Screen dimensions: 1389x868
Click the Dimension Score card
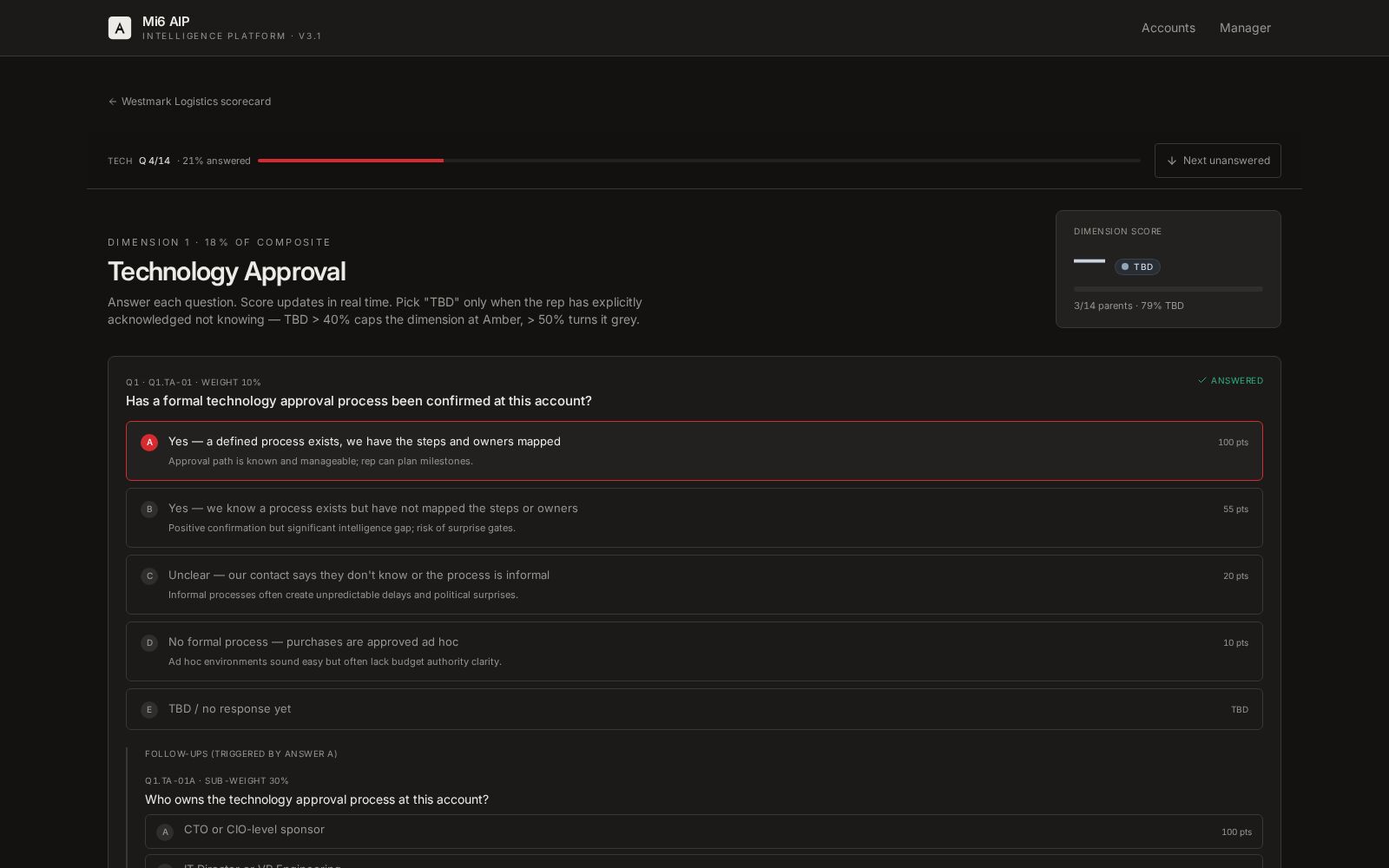point(1168,269)
